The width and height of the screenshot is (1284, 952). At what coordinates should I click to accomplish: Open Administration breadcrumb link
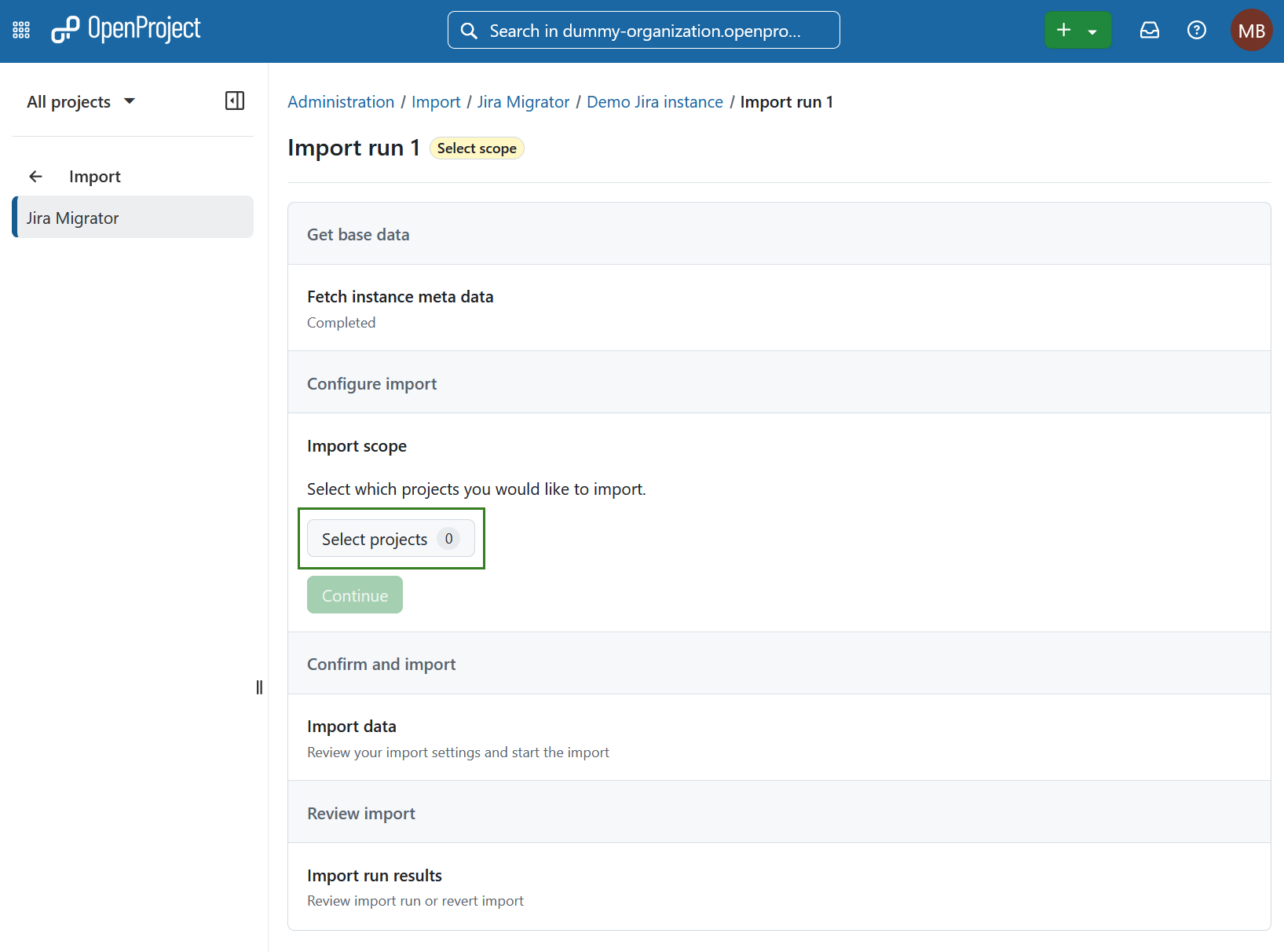[341, 102]
